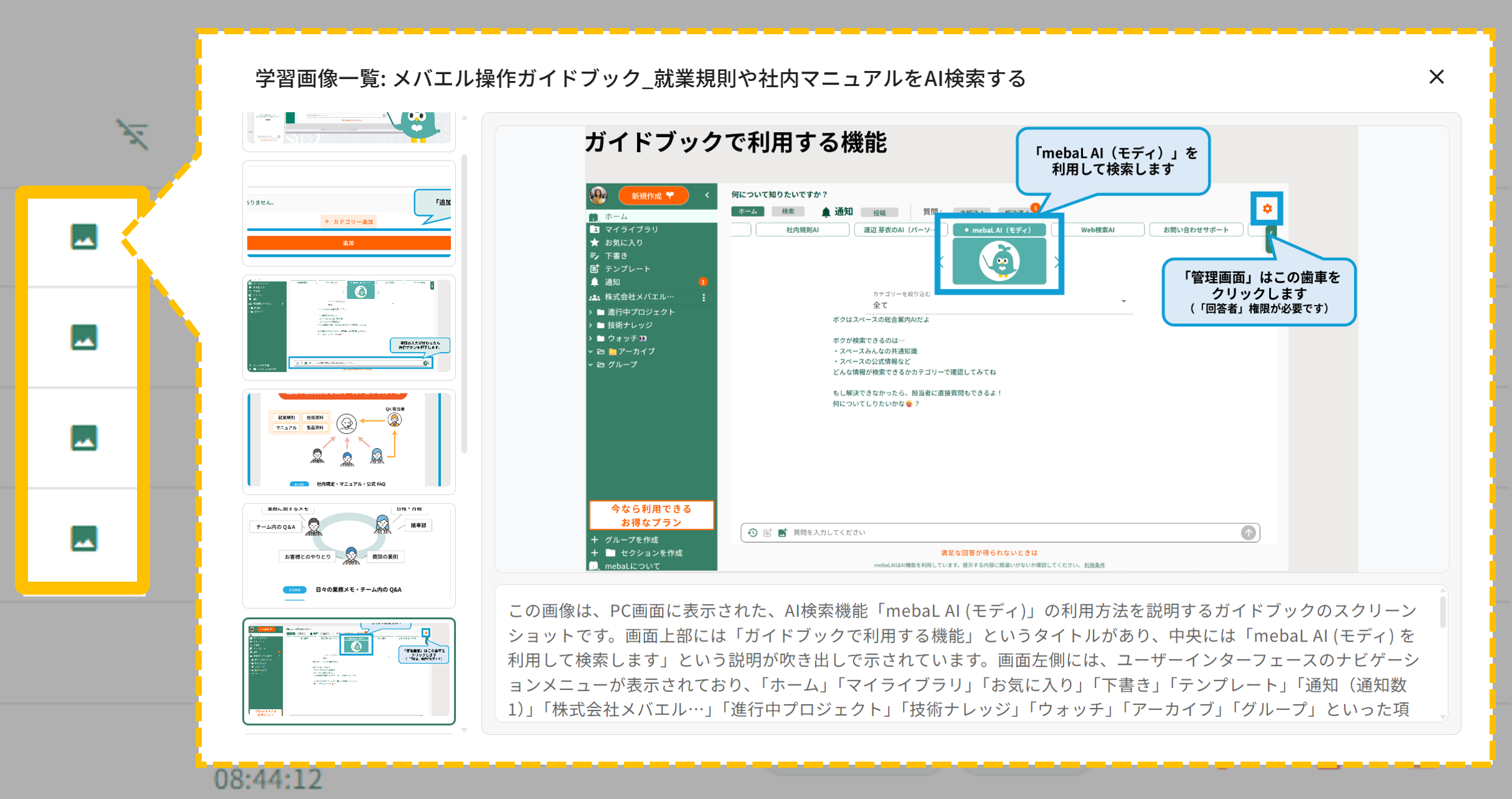Select the partially visible owl thumbnail at top

[349, 131]
